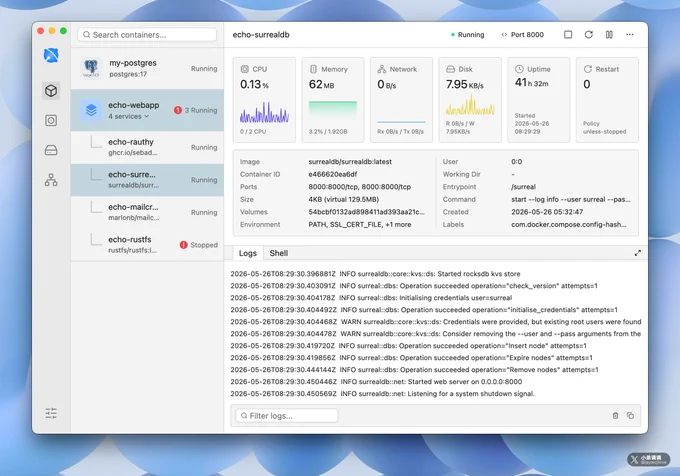Click the Uptime value 41h 32m
Viewport: 680px width, 476px height.
coord(531,83)
